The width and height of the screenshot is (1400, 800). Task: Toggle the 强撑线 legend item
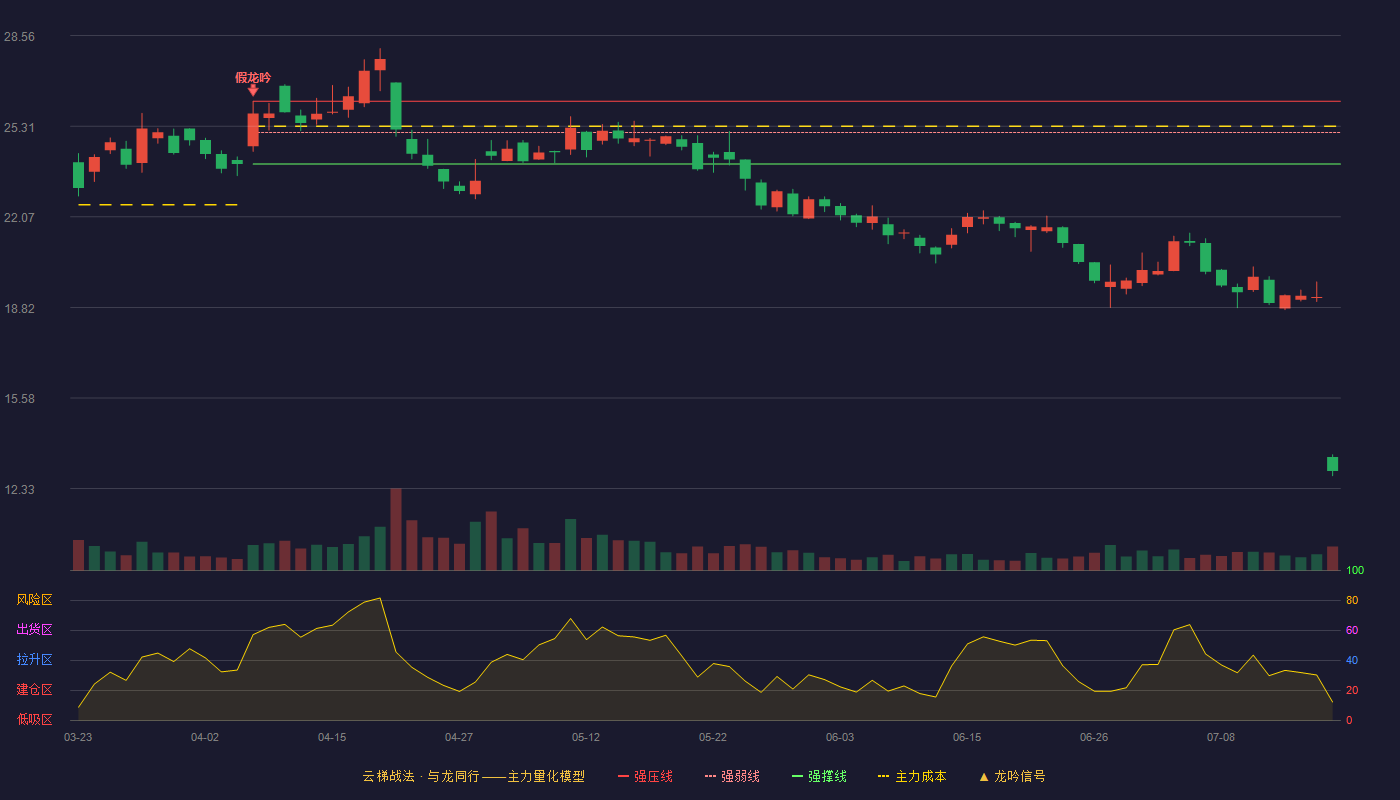(819, 776)
